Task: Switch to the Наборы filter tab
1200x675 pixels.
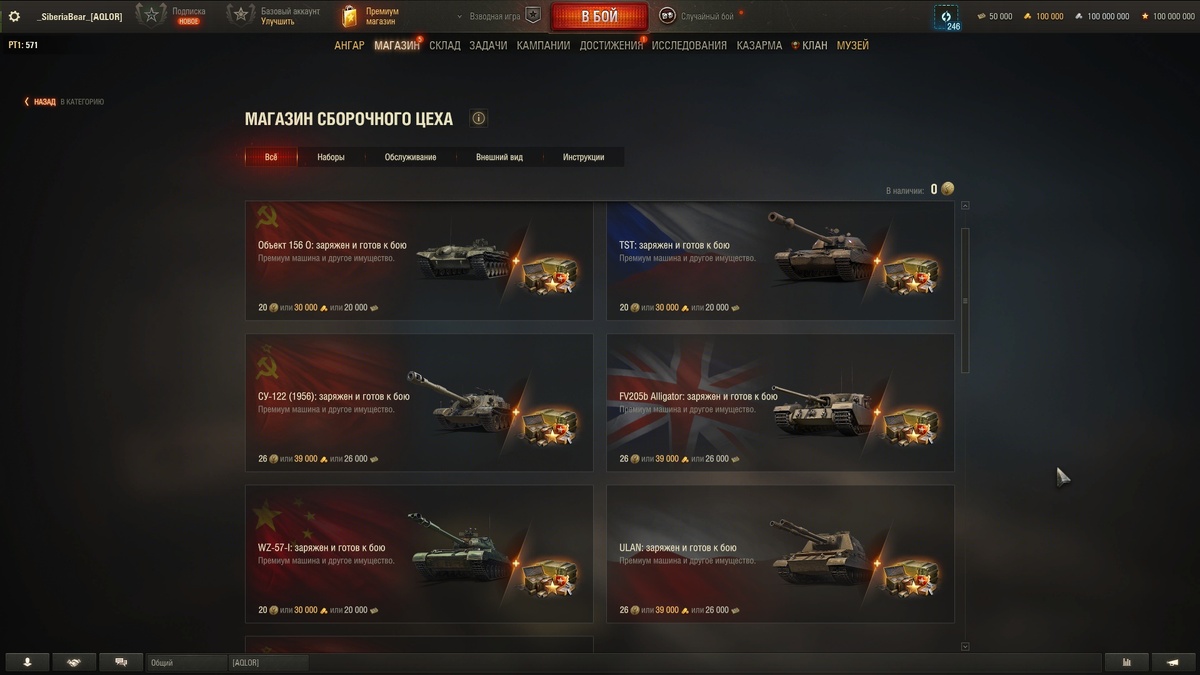Action: click(x=331, y=157)
